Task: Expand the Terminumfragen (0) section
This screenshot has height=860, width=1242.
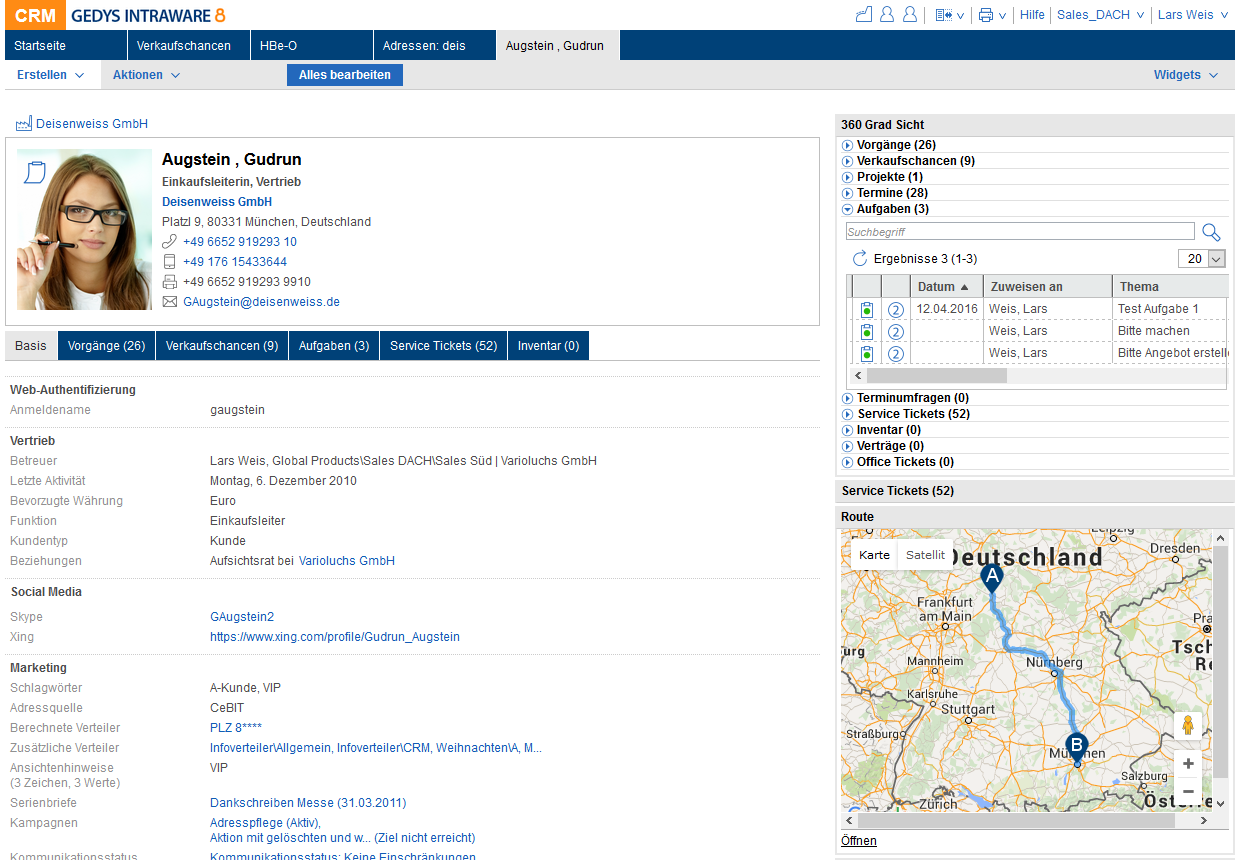Action: point(848,398)
